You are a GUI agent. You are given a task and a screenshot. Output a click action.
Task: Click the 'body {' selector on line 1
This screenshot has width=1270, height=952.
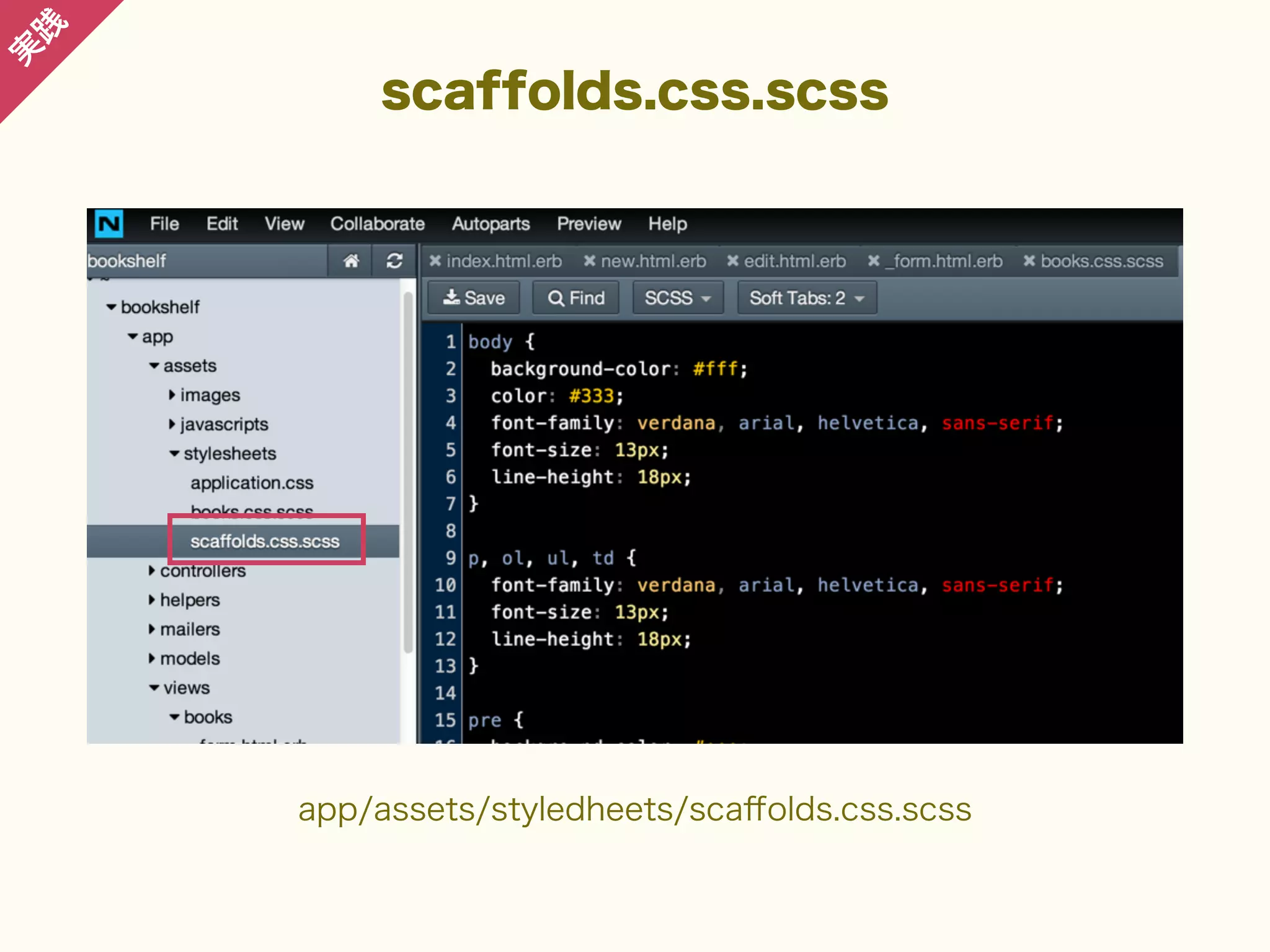pyautogui.click(x=502, y=342)
